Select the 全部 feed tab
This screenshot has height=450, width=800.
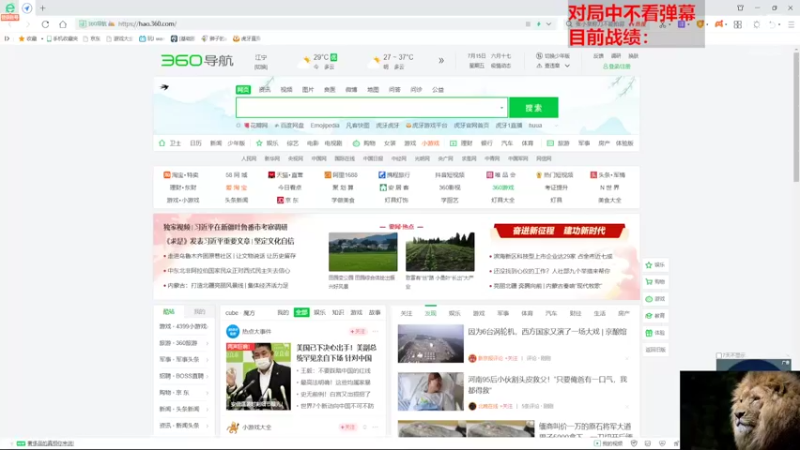point(301,312)
